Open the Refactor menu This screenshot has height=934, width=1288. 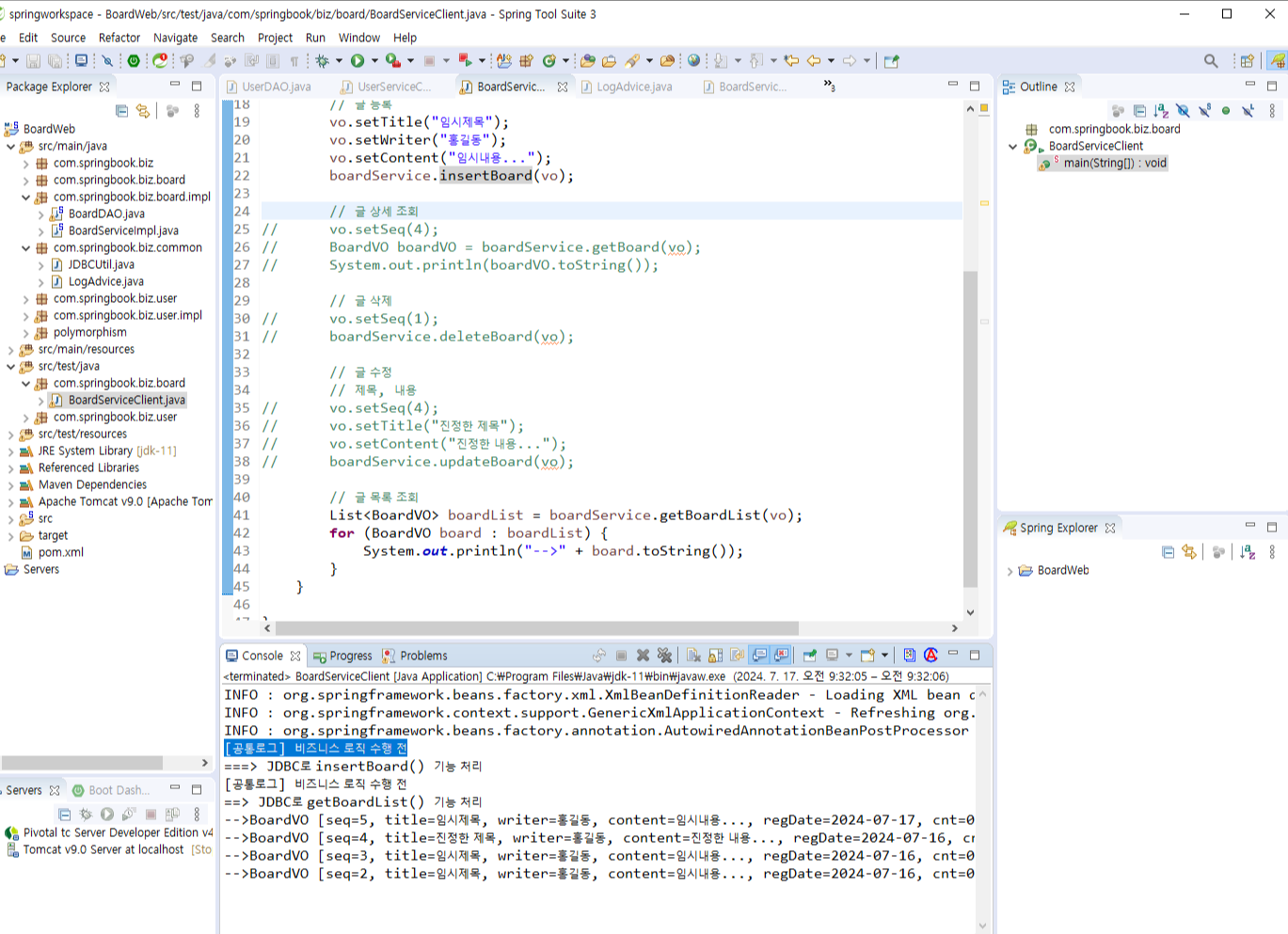(x=119, y=38)
